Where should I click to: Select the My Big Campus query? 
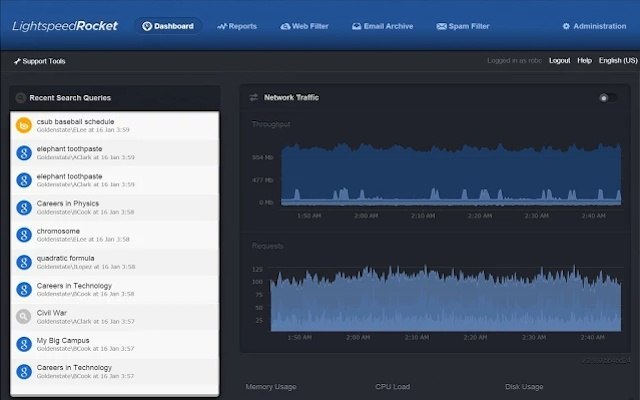(x=115, y=344)
